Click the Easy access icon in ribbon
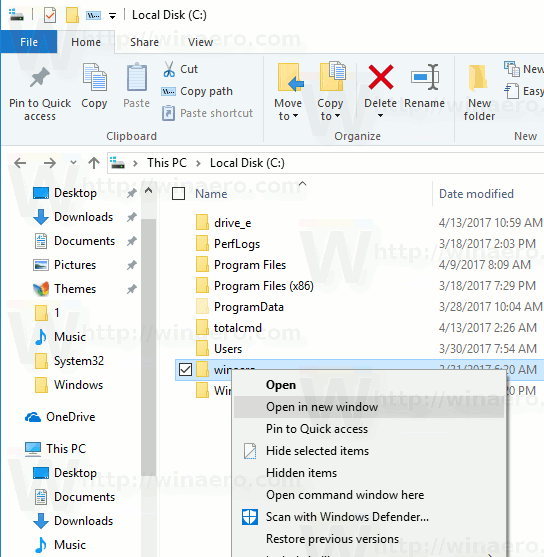 pyautogui.click(x=512, y=91)
